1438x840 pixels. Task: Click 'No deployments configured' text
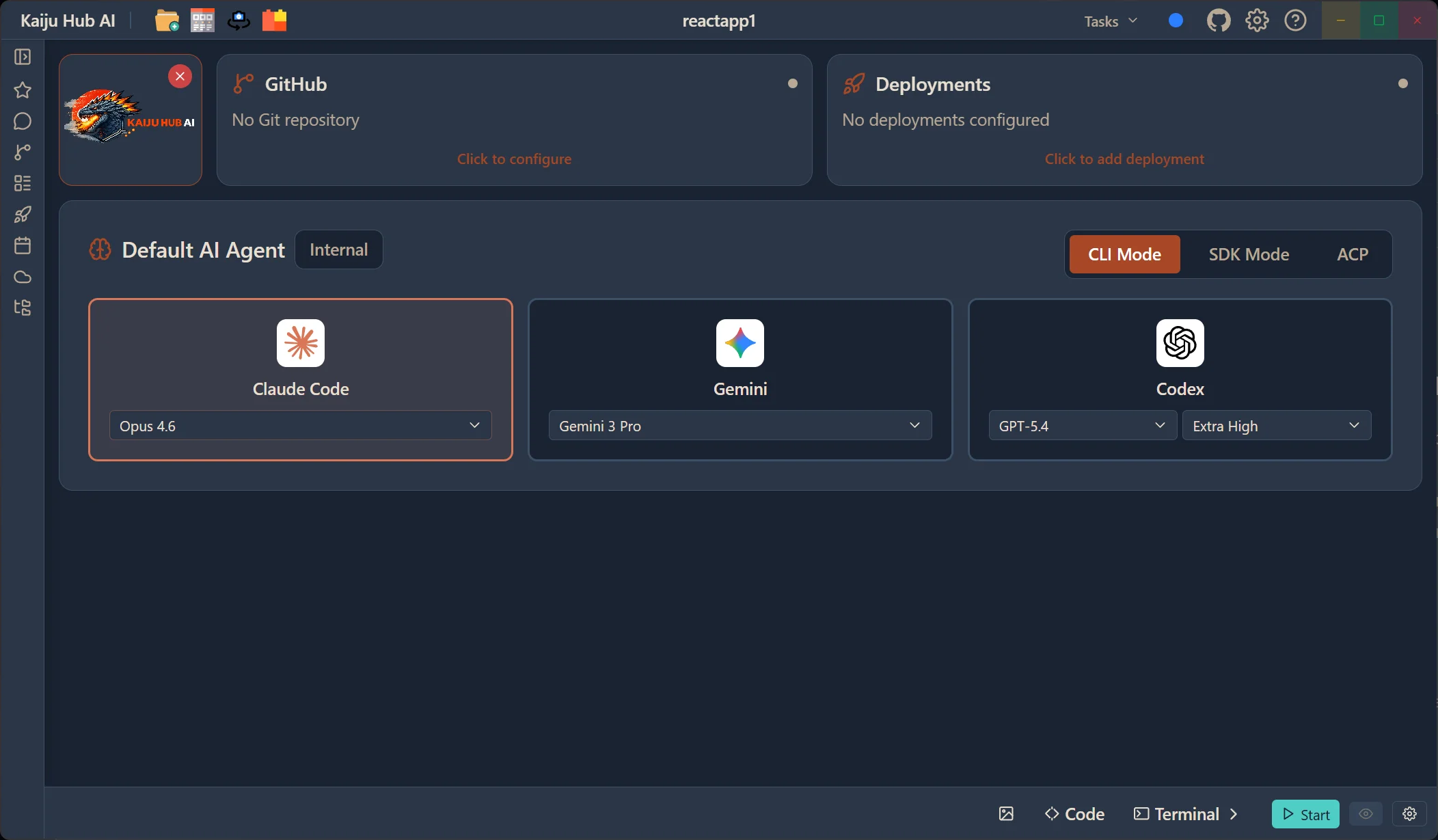[945, 120]
